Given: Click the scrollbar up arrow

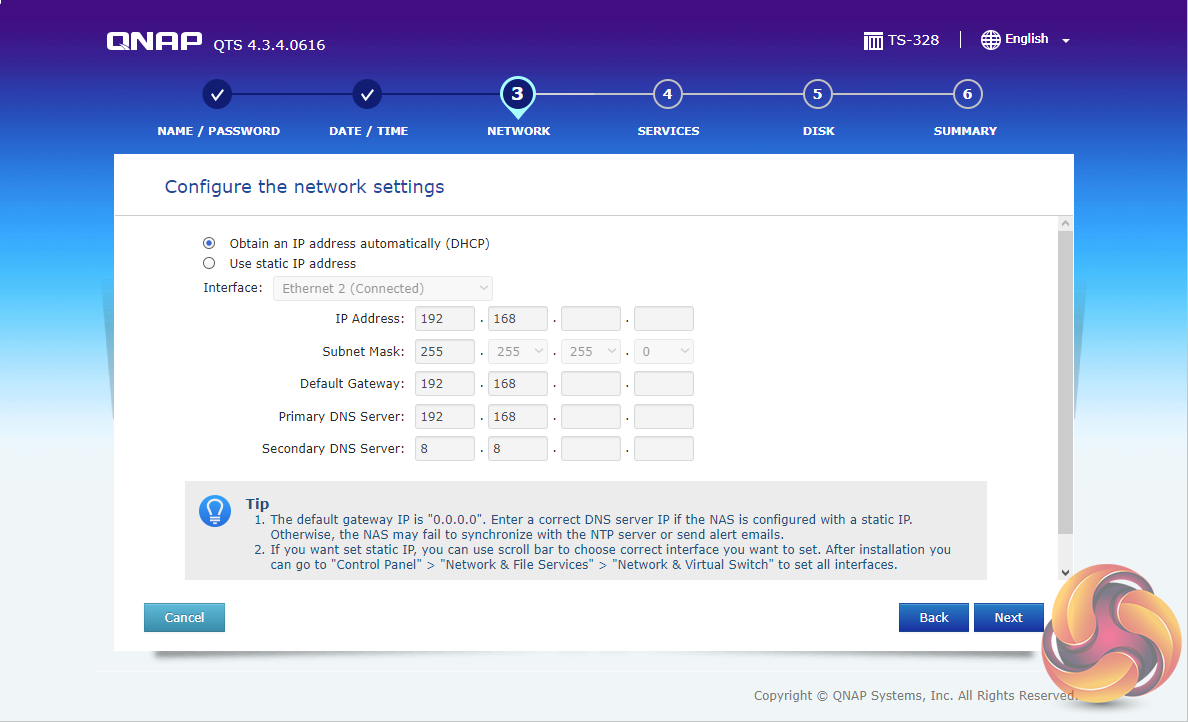Looking at the screenshot, I should point(1065,223).
